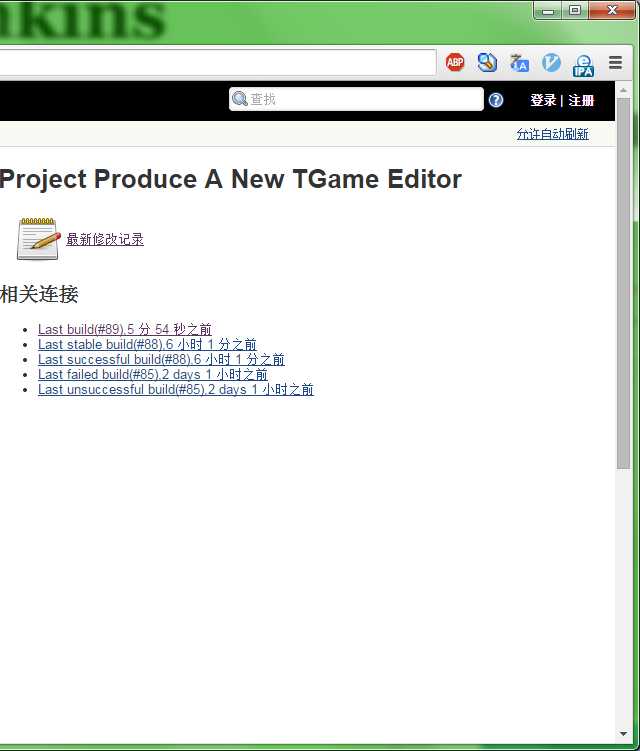The image size is (640, 751).
Task: Open Last stable build #88 link
Action: coord(147,344)
